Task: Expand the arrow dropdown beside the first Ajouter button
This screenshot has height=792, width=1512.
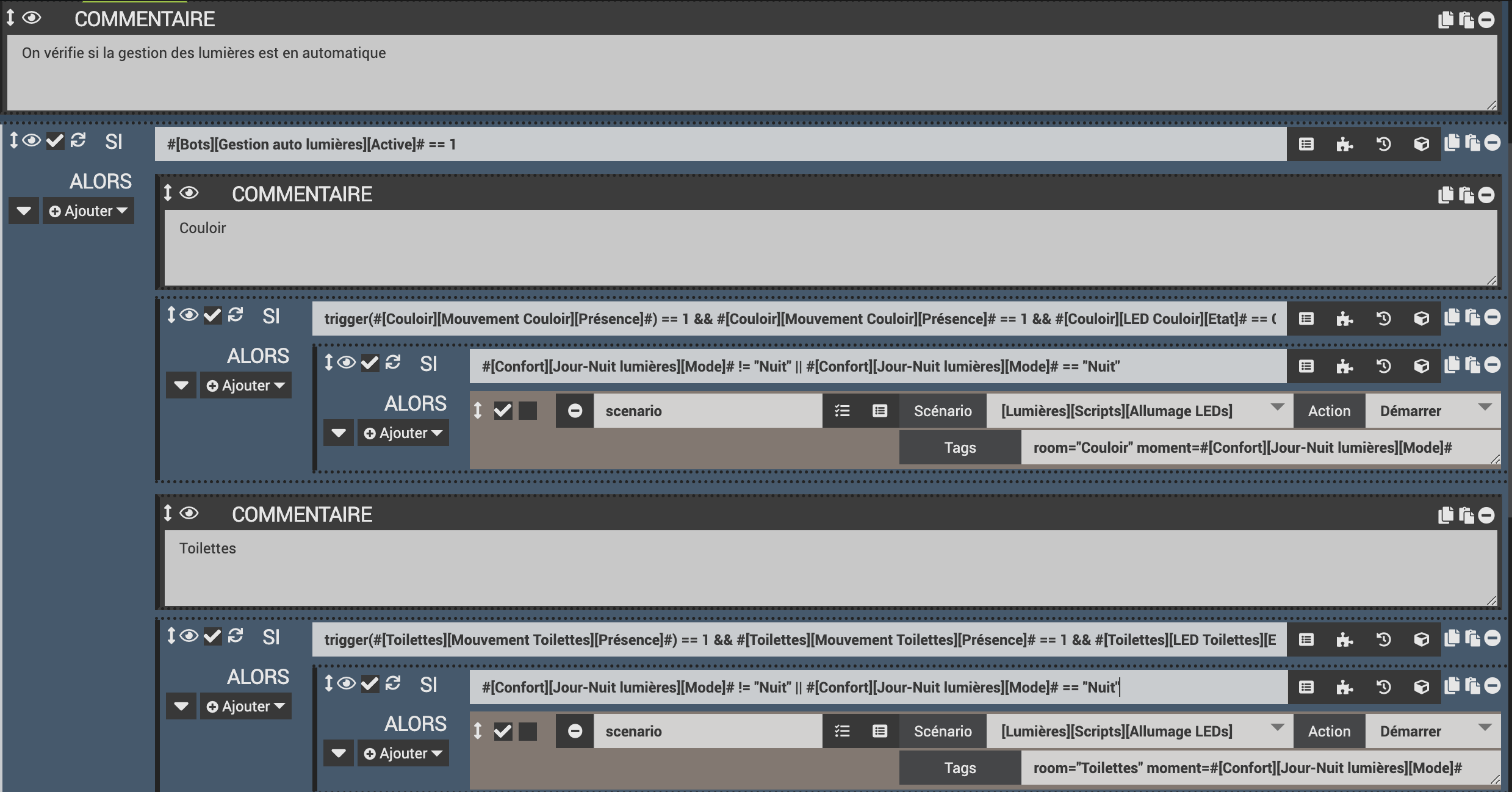Action: click(x=24, y=211)
